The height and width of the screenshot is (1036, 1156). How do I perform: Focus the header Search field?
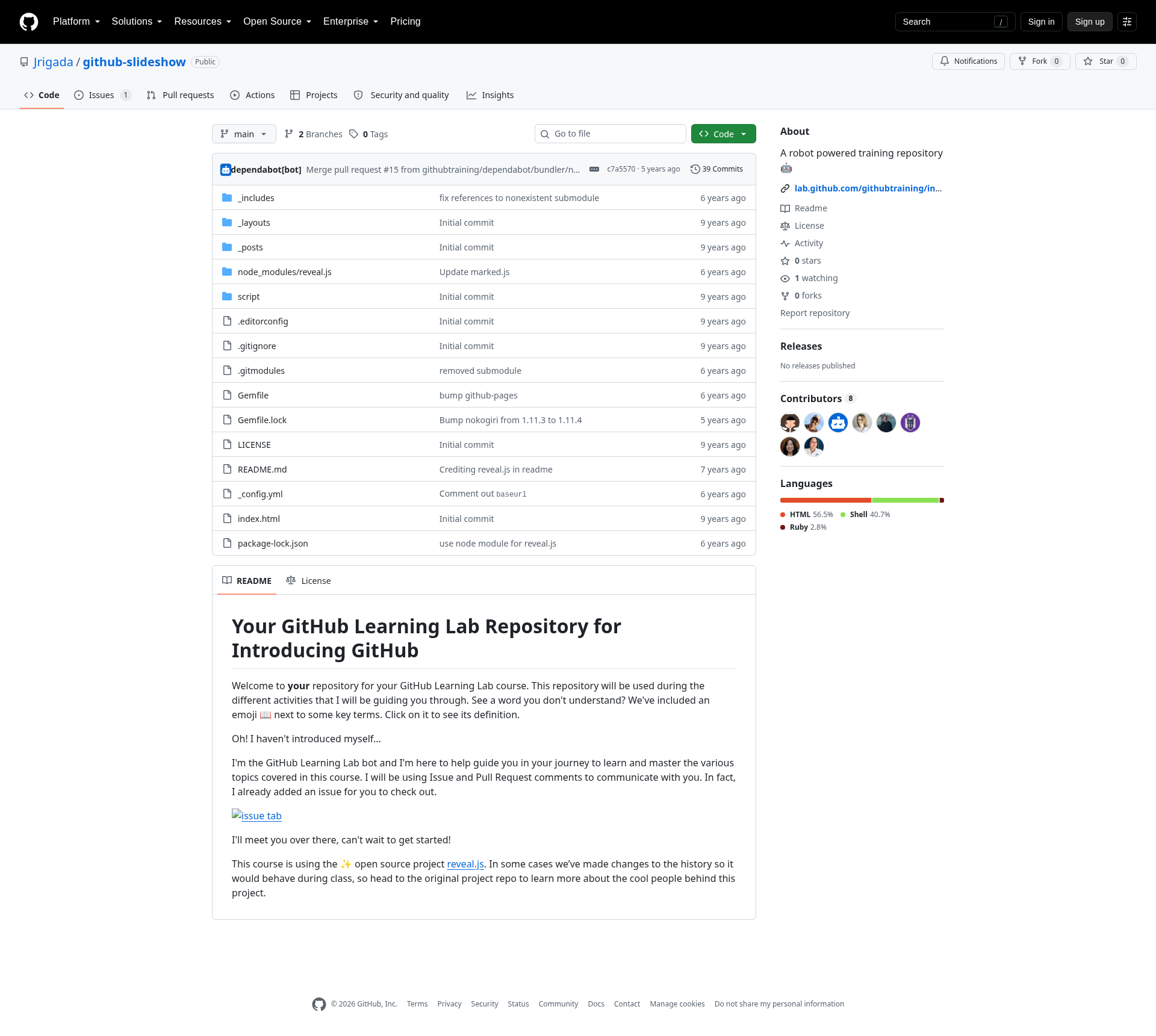click(x=955, y=22)
